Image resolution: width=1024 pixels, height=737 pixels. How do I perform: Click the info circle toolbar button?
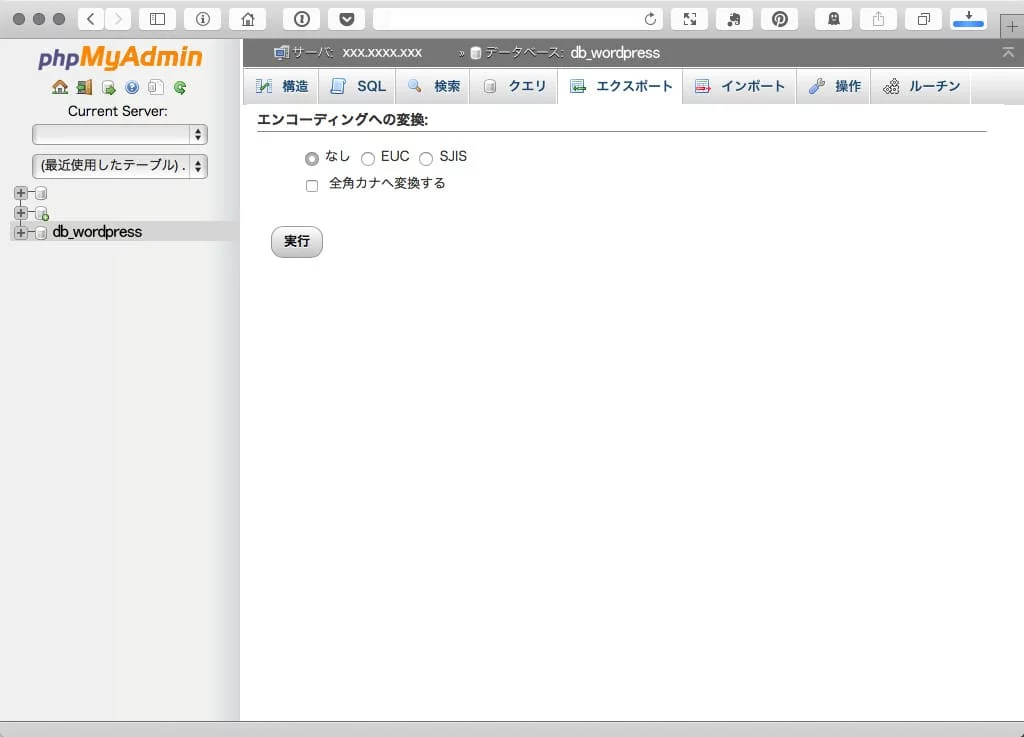[202, 19]
